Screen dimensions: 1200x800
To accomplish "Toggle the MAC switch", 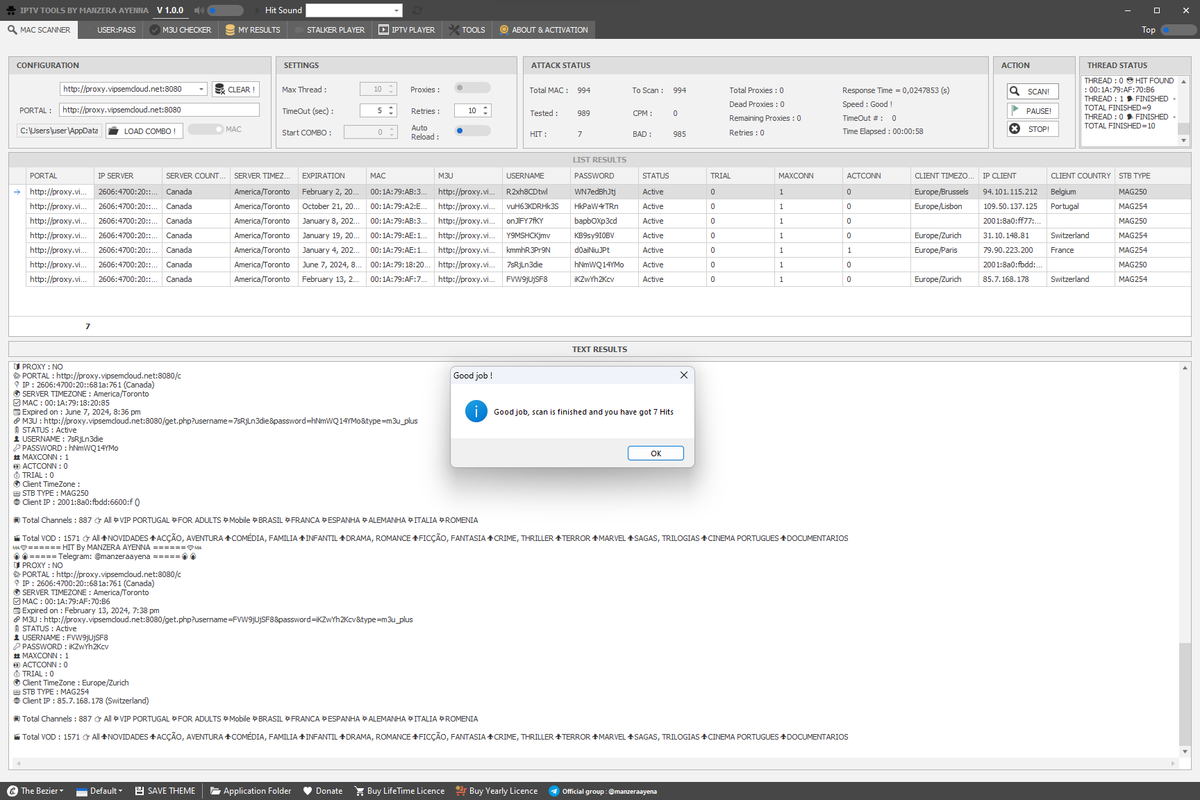I will (205, 129).
